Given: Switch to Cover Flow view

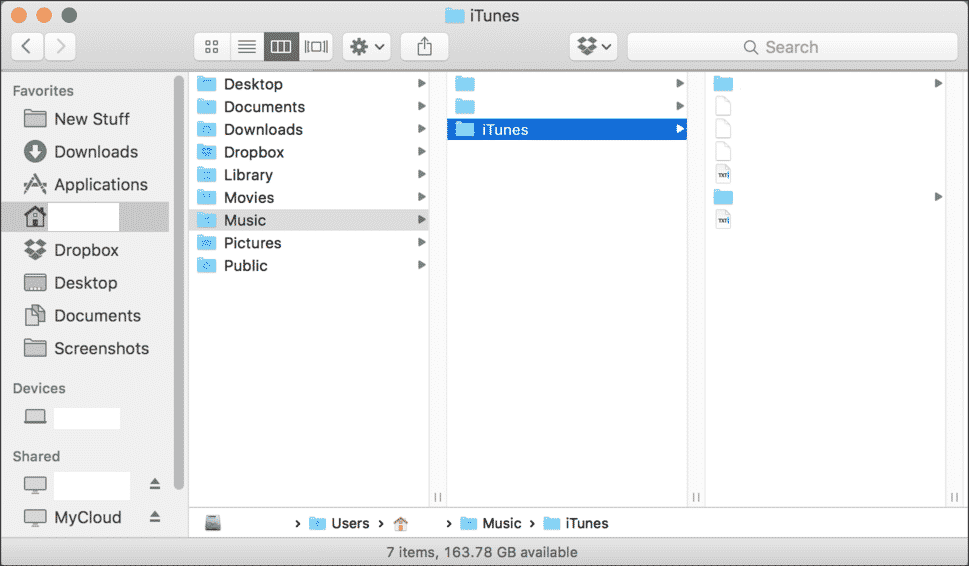Looking at the screenshot, I should pyautogui.click(x=316, y=47).
